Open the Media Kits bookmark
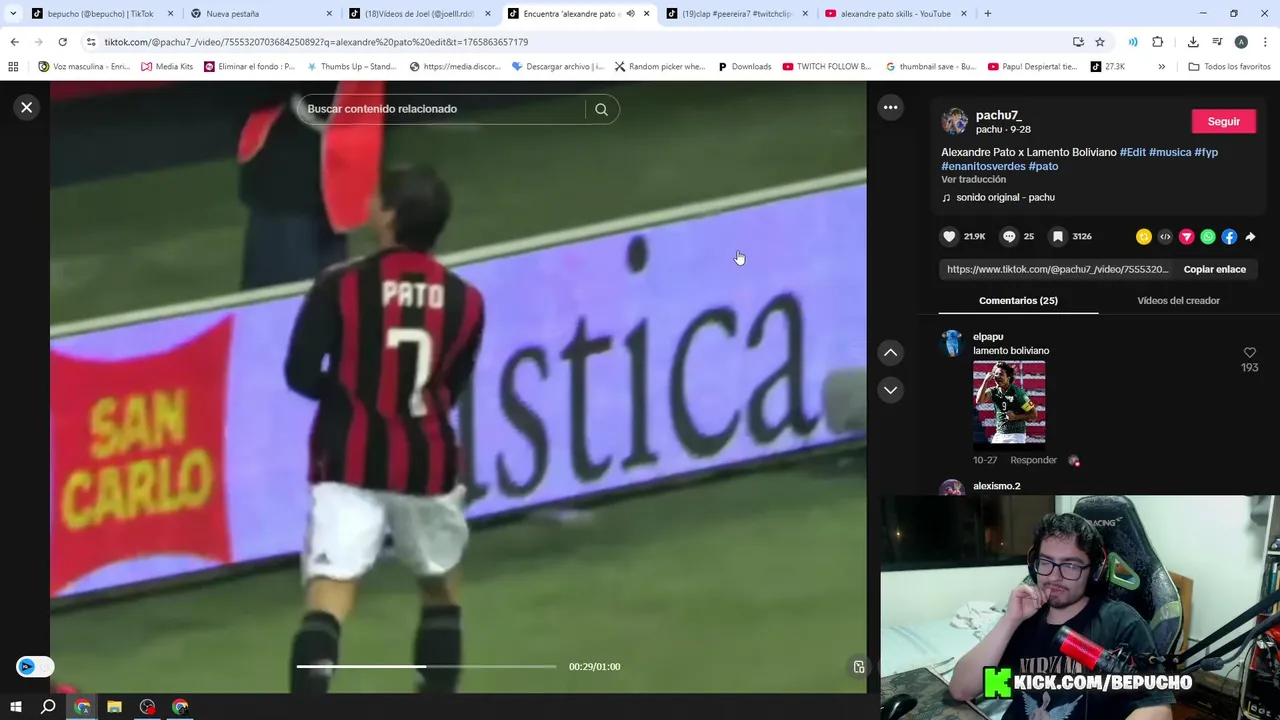Screen dimensions: 1280x720 click(167, 67)
